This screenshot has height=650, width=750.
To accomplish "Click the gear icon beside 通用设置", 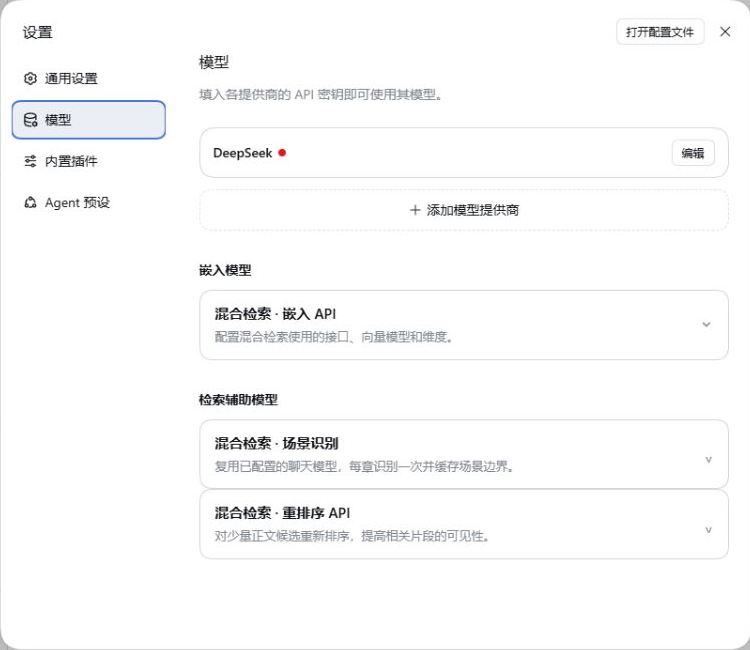I will click(30, 78).
